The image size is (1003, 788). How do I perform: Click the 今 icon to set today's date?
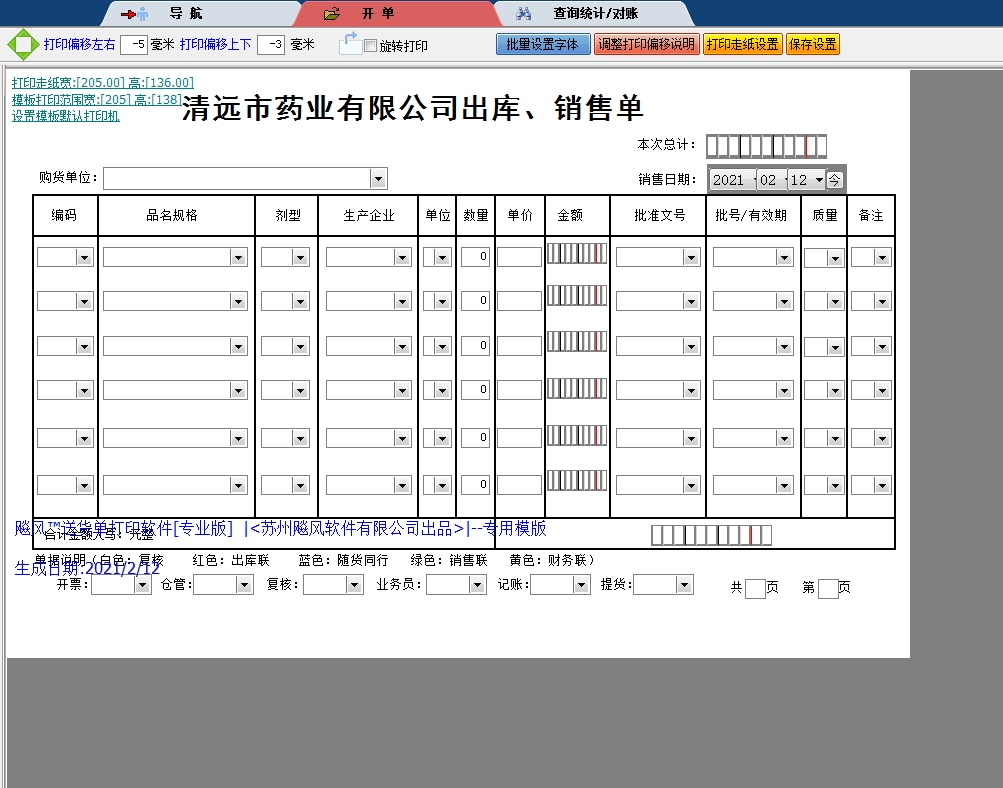point(835,178)
